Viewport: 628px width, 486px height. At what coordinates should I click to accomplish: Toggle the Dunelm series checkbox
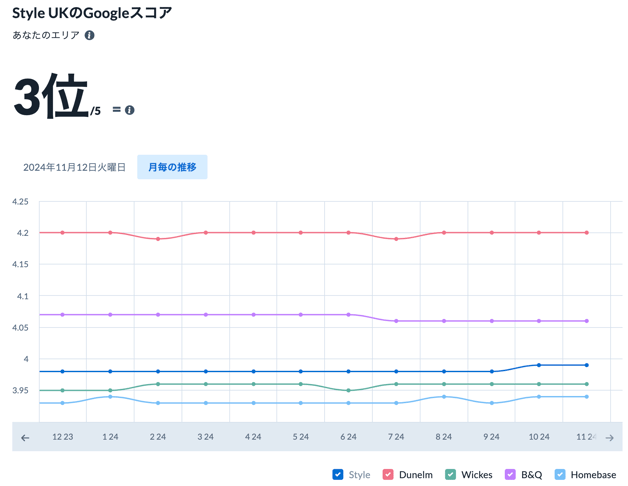tap(388, 474)
